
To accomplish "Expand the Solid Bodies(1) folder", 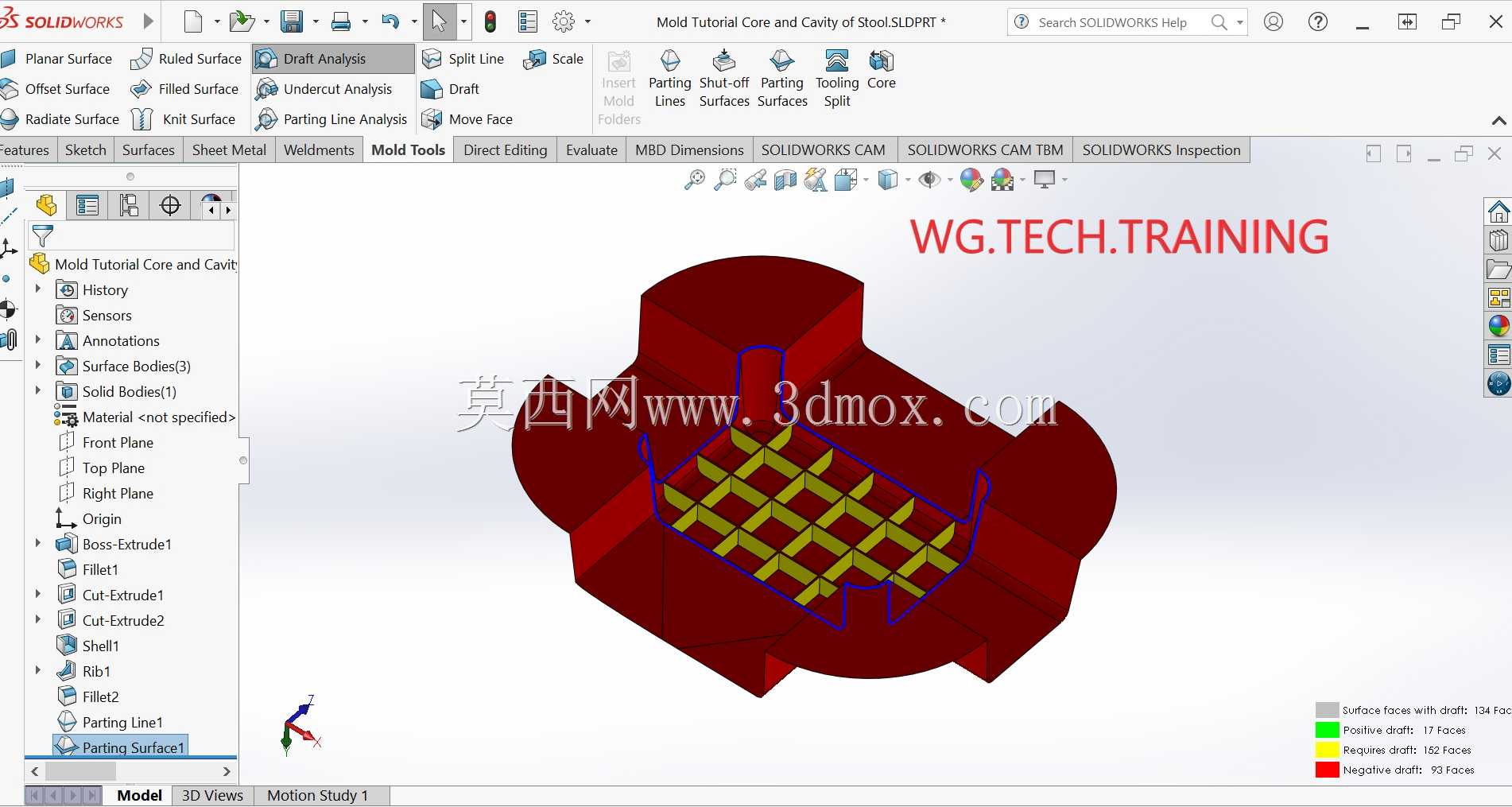I will point(37,391).
